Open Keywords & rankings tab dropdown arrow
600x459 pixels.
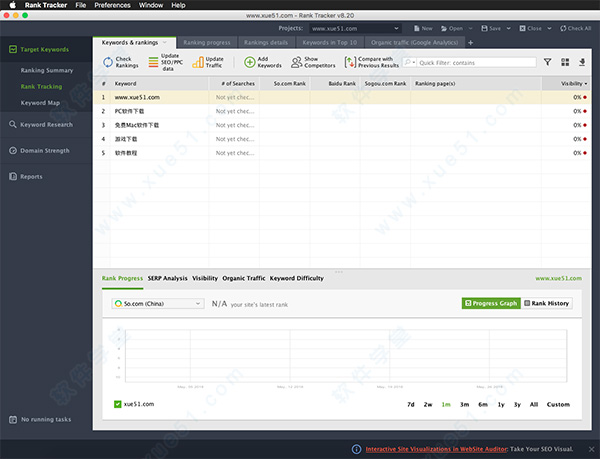pyautogui.click(x=165, y=42)
